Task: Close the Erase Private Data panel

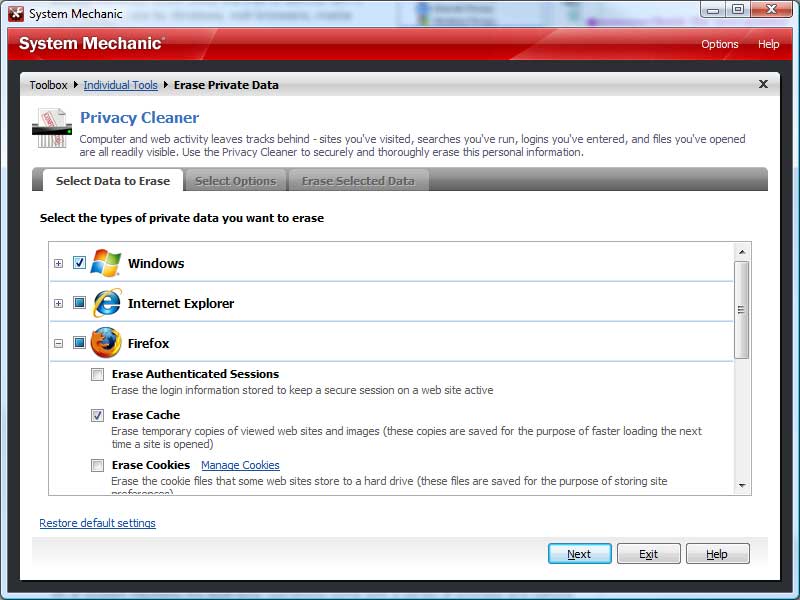Action: (x=763, y=84)
